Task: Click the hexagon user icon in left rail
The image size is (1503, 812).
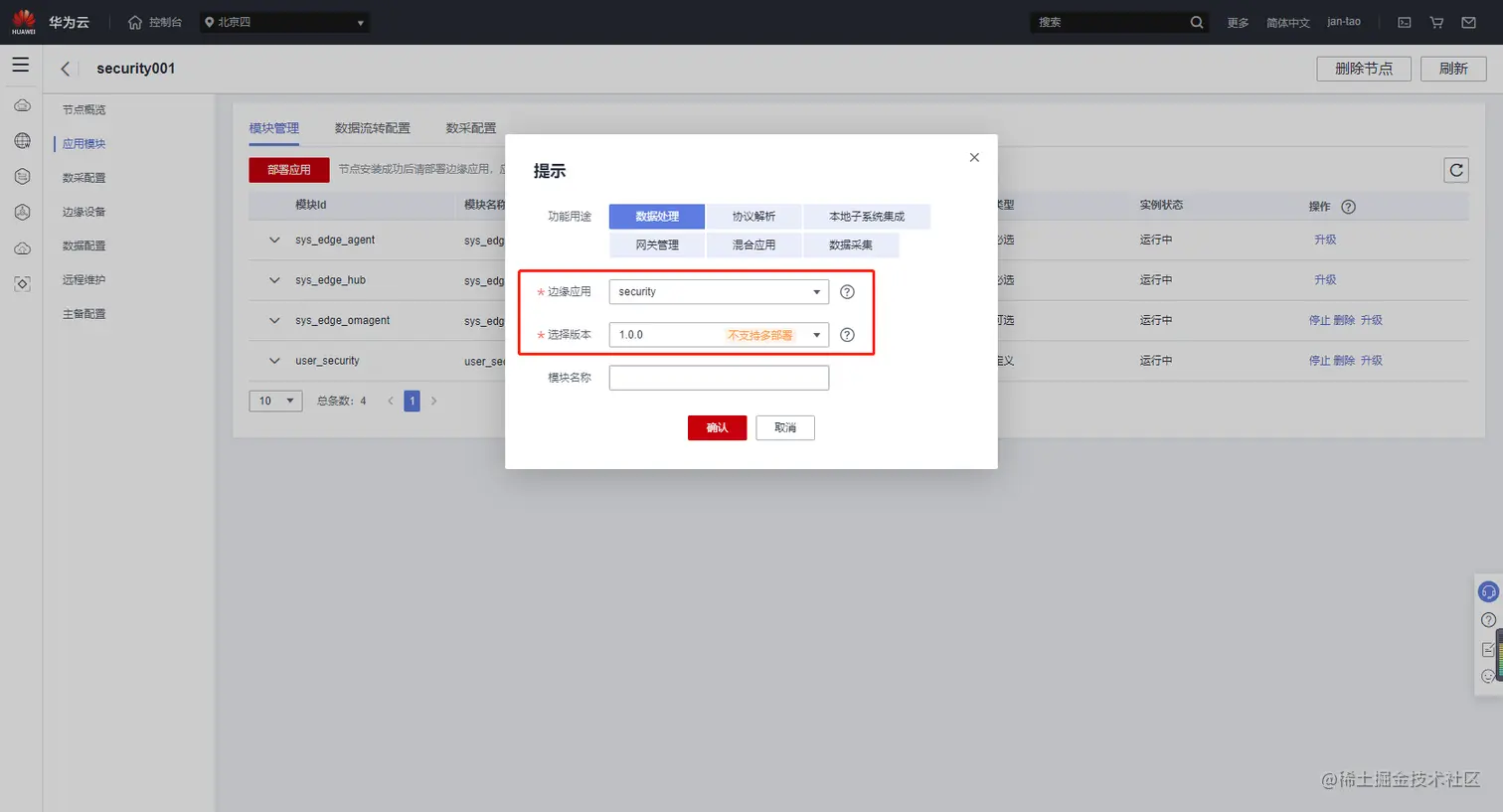Action: pyautogui.click(x=22, y=212)
